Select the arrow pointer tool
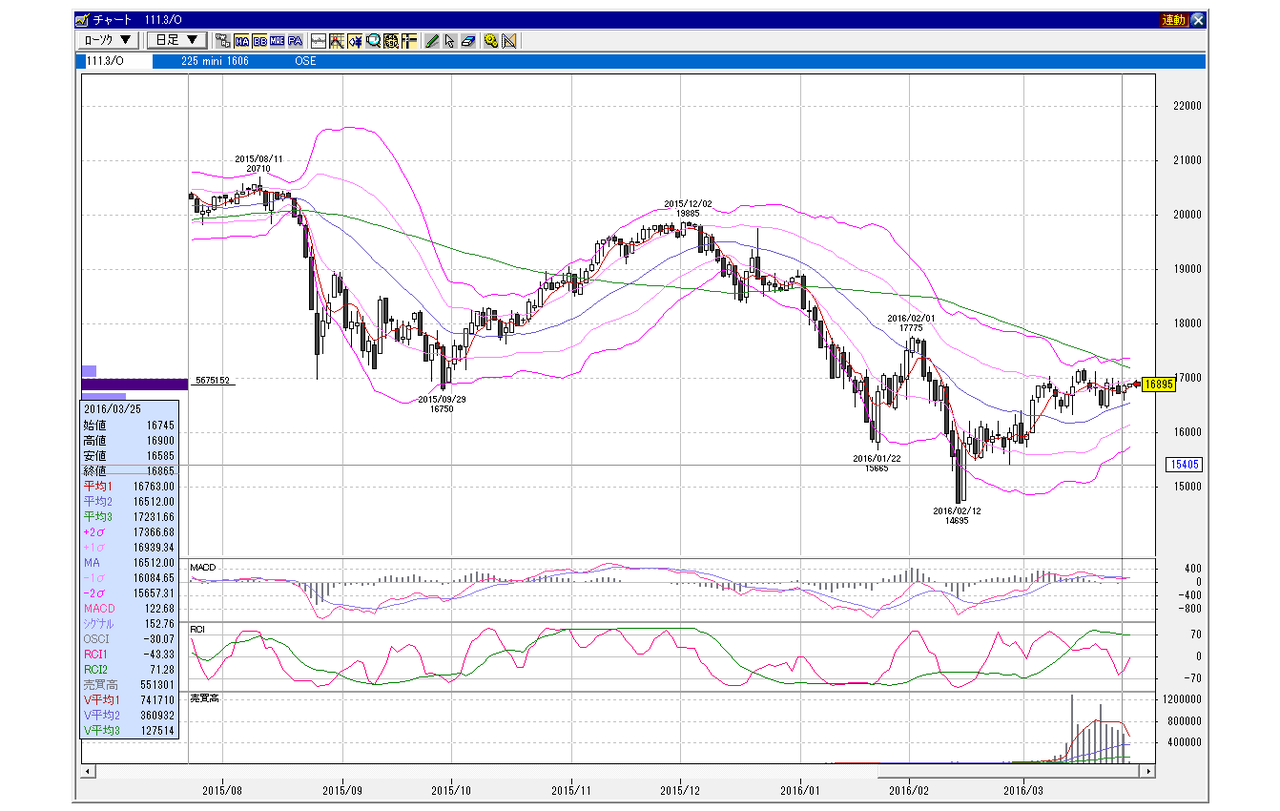This screenshot has width=1280, height=811. [450, 41]
